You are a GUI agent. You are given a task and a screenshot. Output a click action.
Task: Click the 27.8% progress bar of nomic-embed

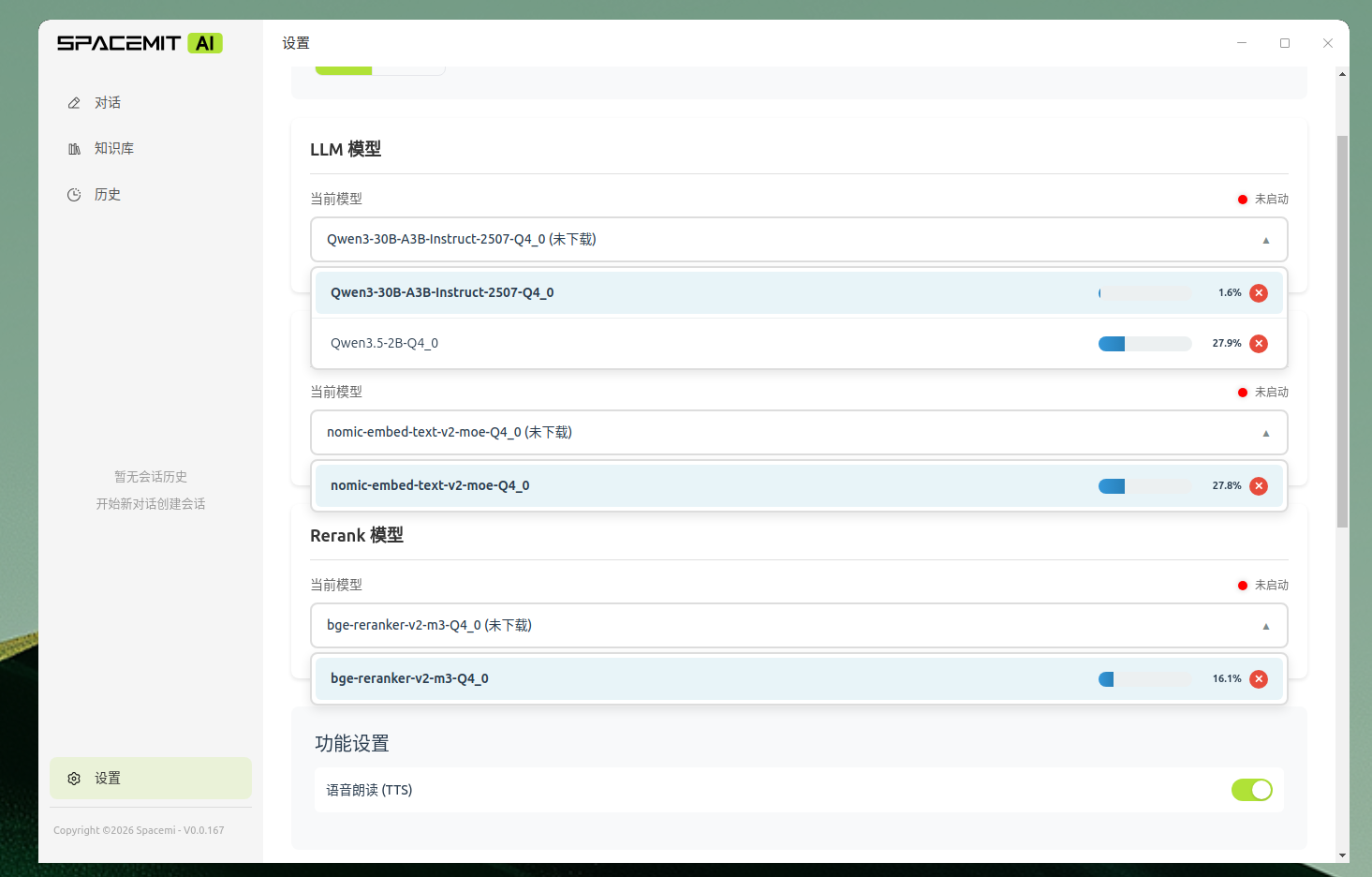[1144, 486]
